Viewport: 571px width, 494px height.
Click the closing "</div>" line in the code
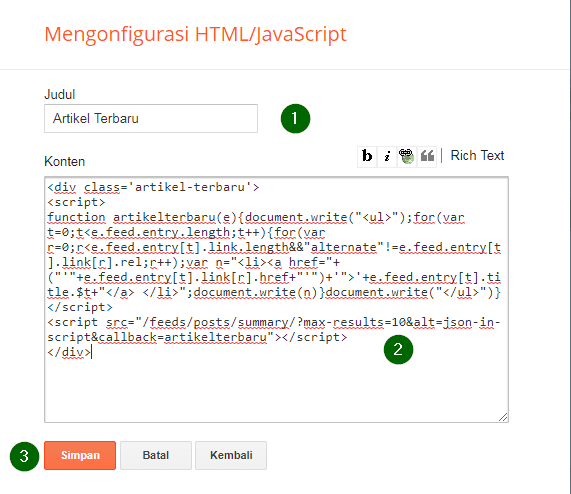[x=69, y=352]
